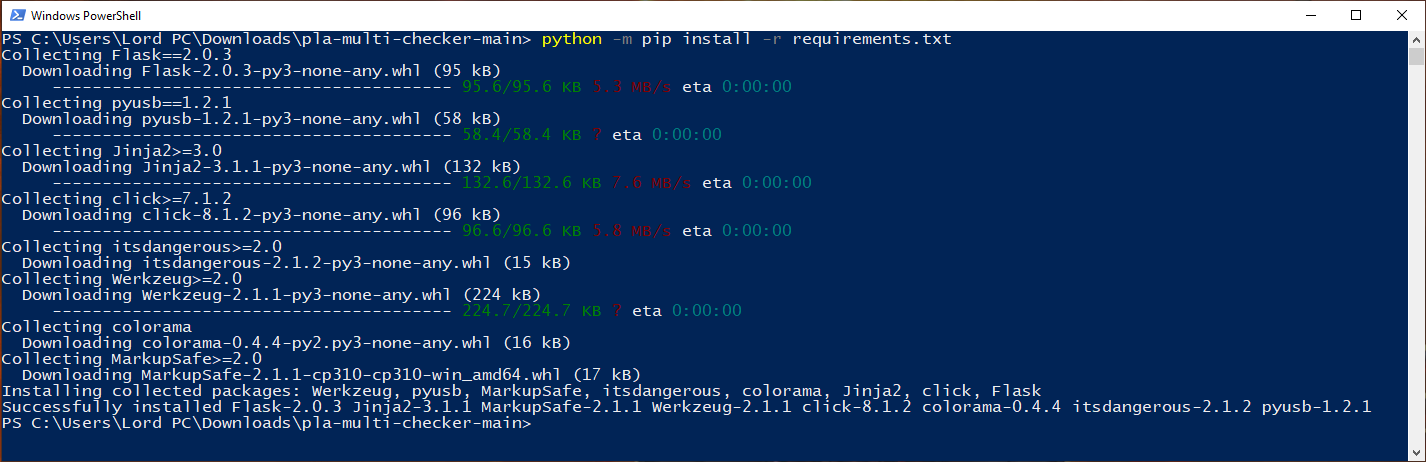Click the "Collecting colorama" line
Image resolution: width=1426 pixels, height=462 pixels.
96,327
